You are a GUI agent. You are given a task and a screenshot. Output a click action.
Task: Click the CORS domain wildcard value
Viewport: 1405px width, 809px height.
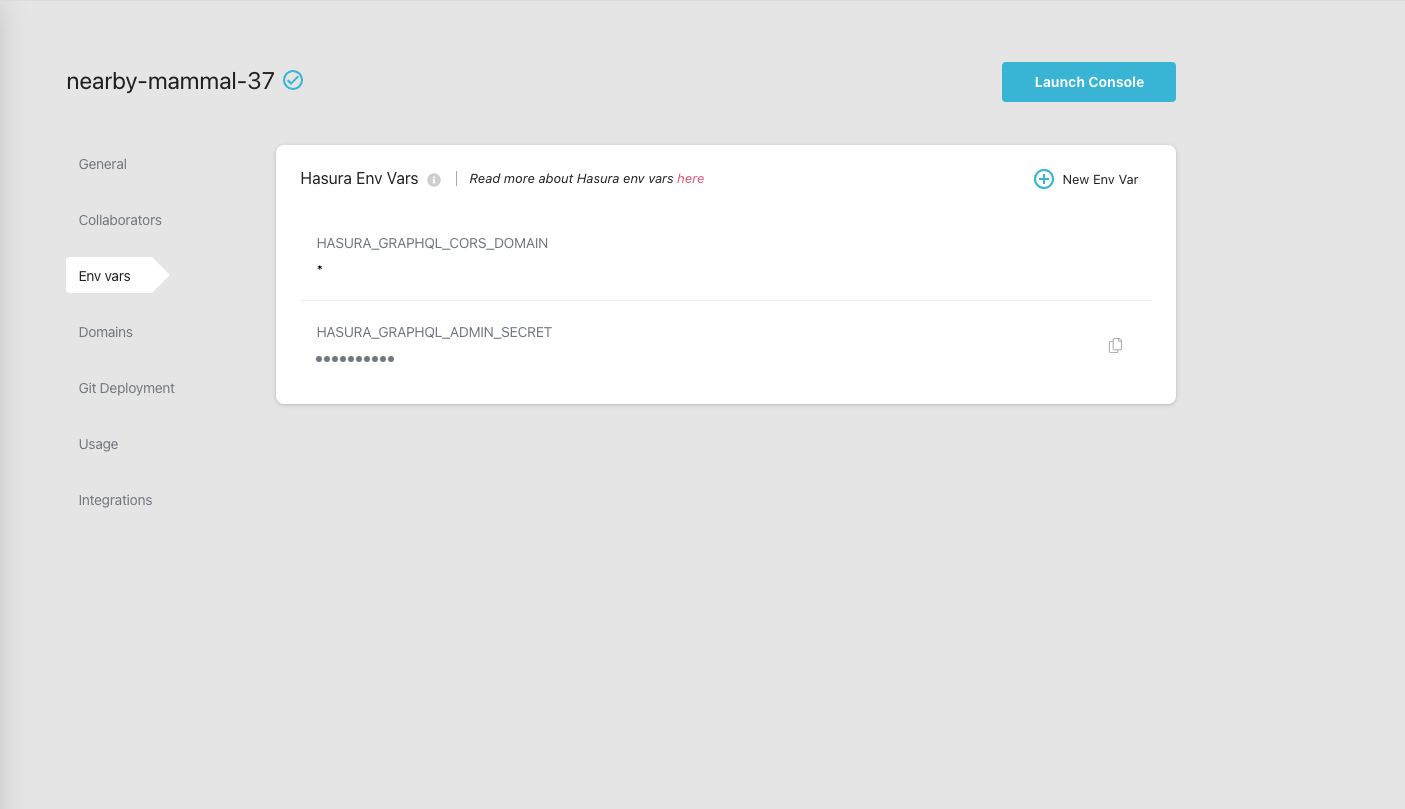coord(319,268)
